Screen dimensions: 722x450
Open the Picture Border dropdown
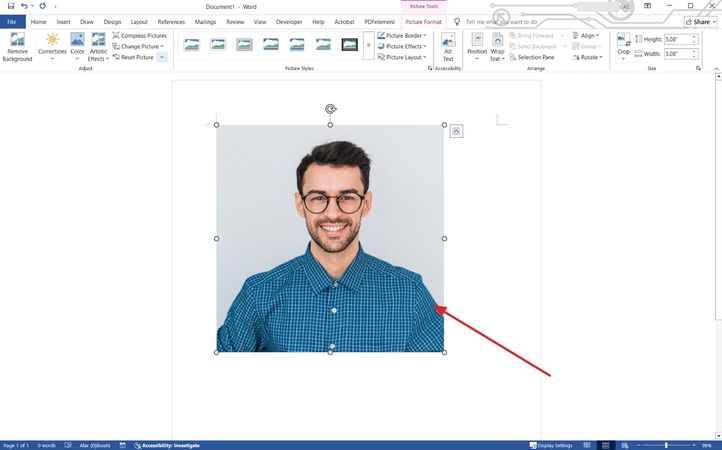[402, 35]
